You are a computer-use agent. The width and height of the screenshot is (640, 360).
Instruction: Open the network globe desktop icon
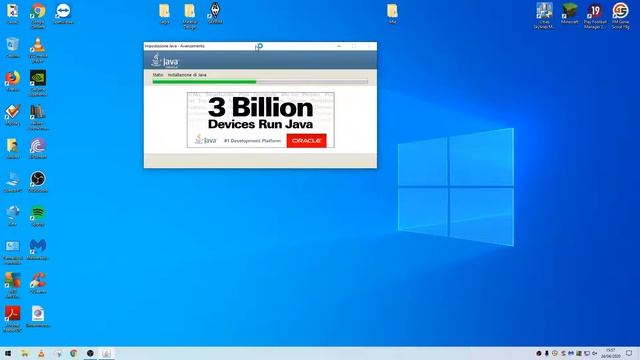click(13, 216)
